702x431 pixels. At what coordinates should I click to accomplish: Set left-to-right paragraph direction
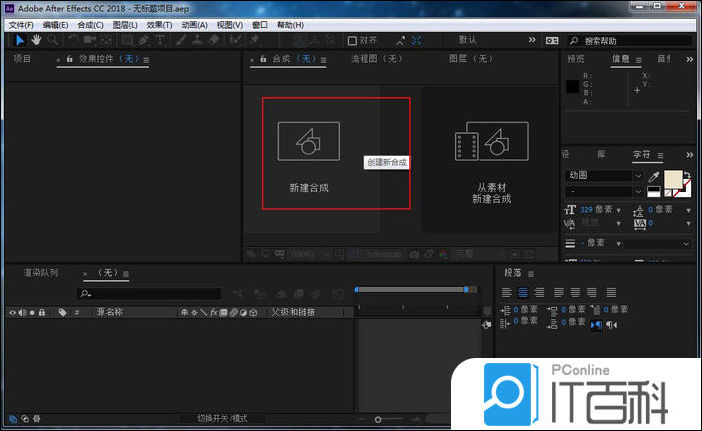[x=596, y=325]
